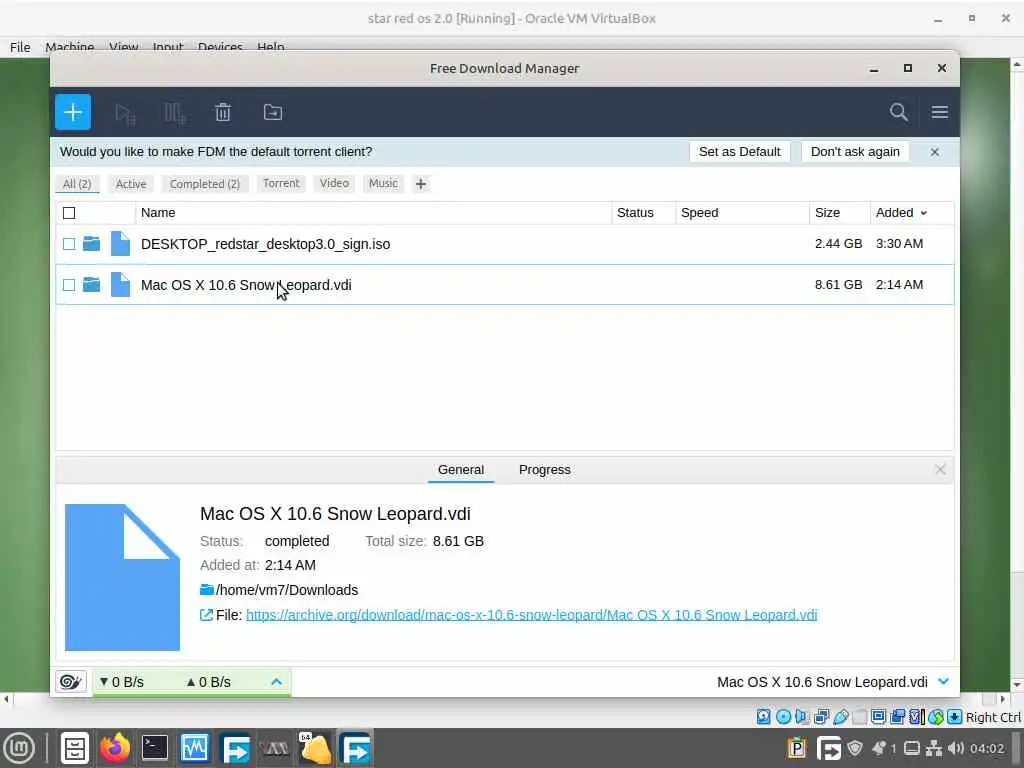
Task: Check the DESKTOP_redstar_desktop3.0_sign.iso checkbox
Action: (x=69, y=244)
